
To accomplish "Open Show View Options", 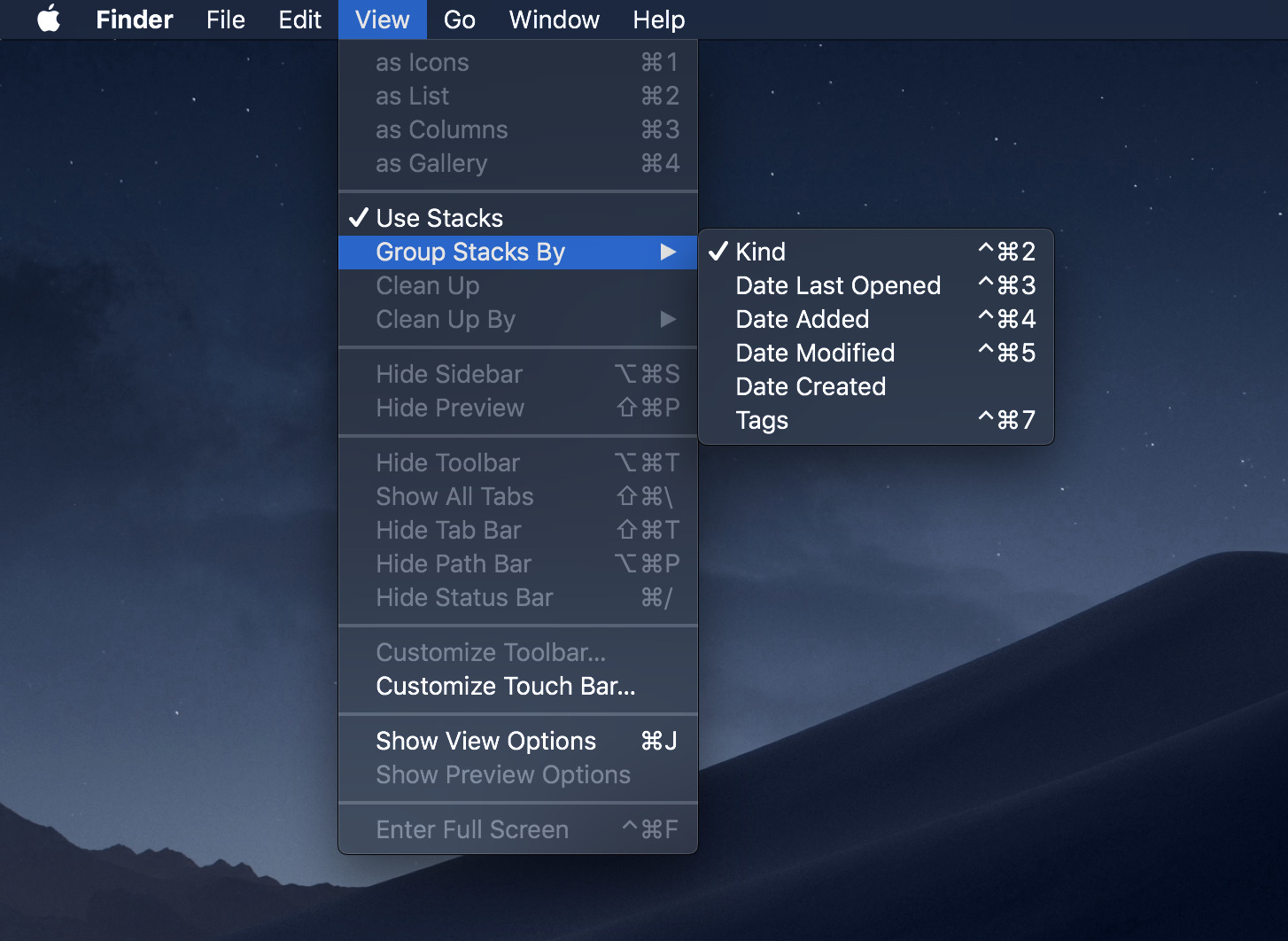I will [485, 741].
